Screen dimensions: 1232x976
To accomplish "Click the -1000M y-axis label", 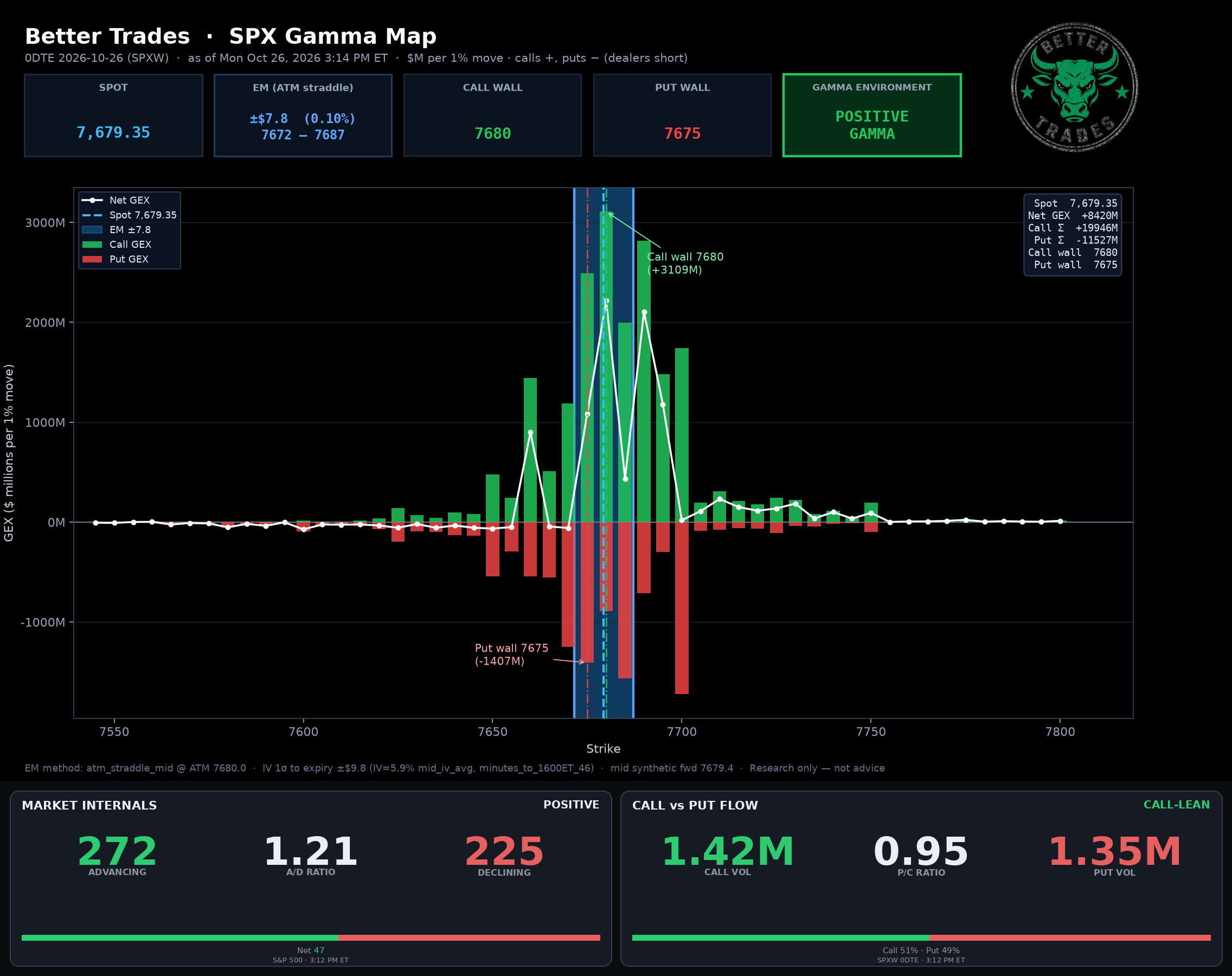I will tap(43, 622).
